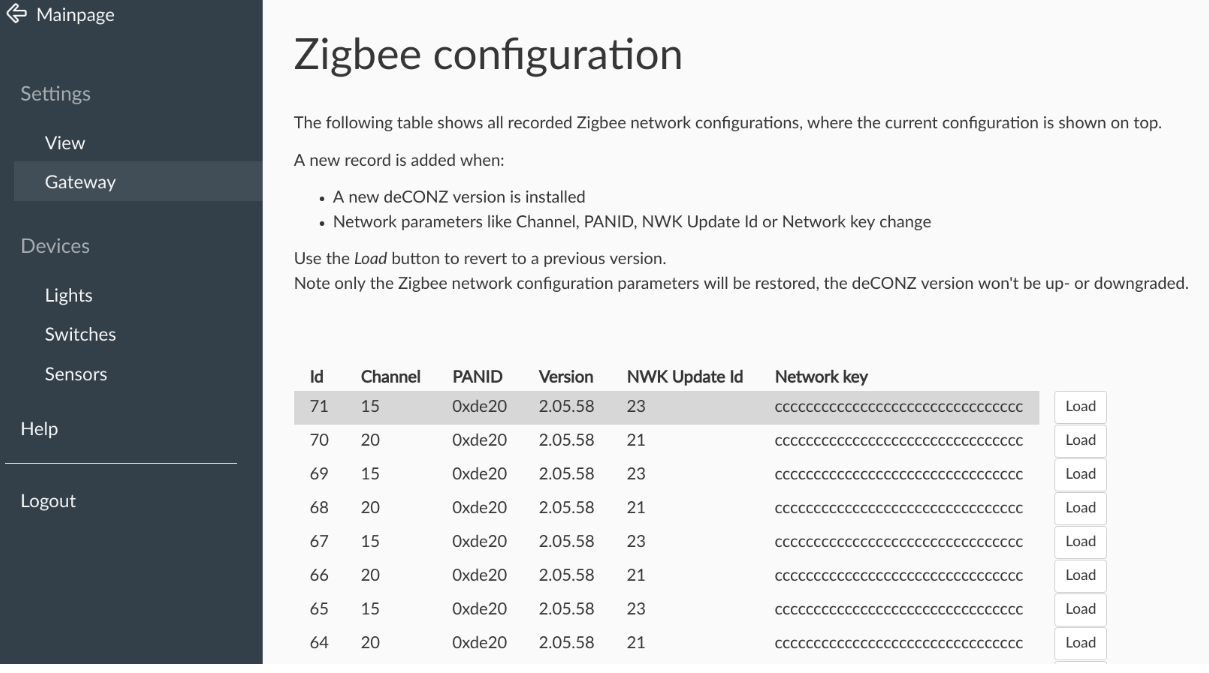Click Logout in the sidebar
The width and height of the screenshot is (1209, 673).
[x=48, y=501]
